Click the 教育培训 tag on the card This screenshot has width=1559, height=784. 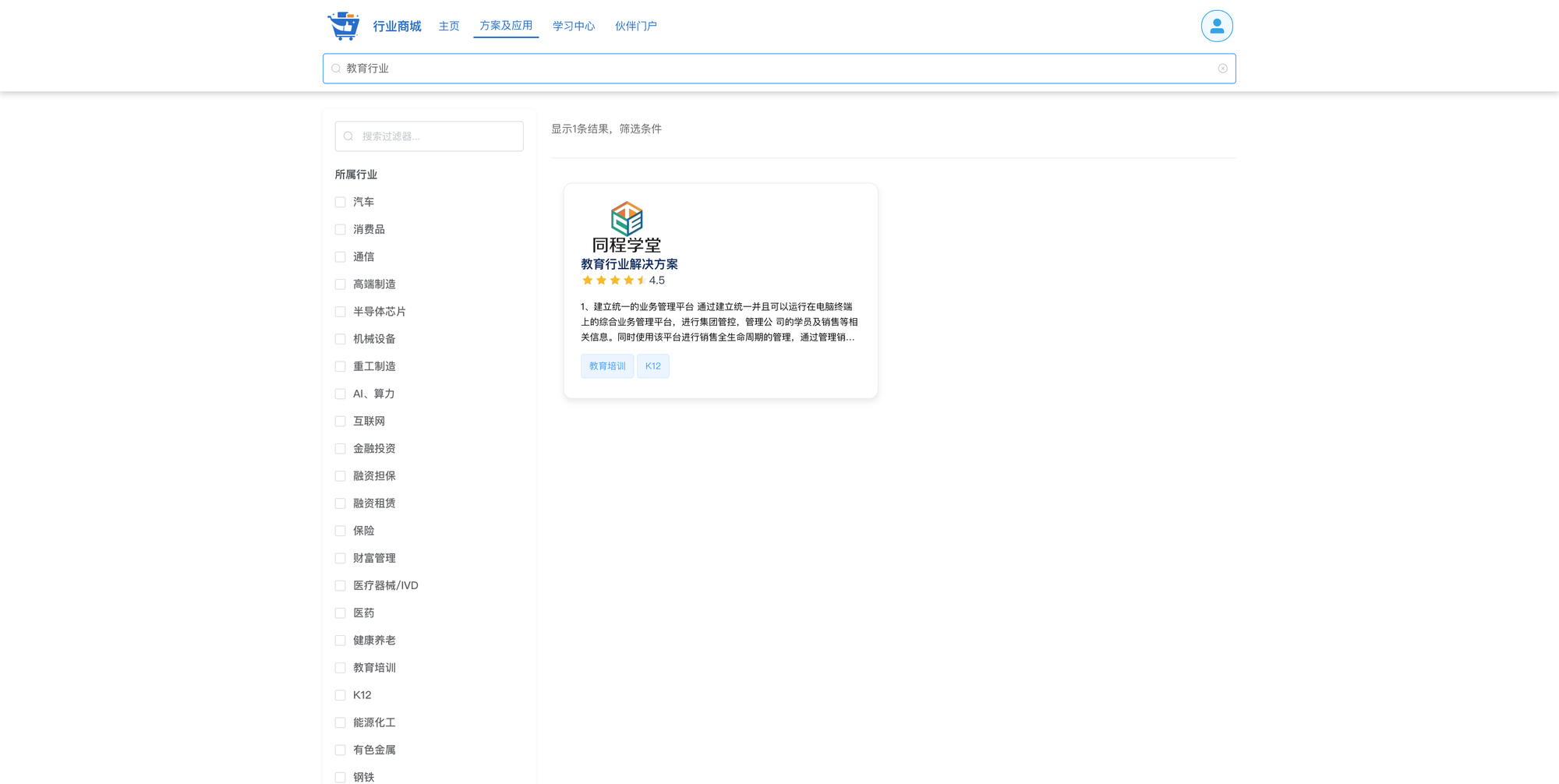(x=607, y=366)
